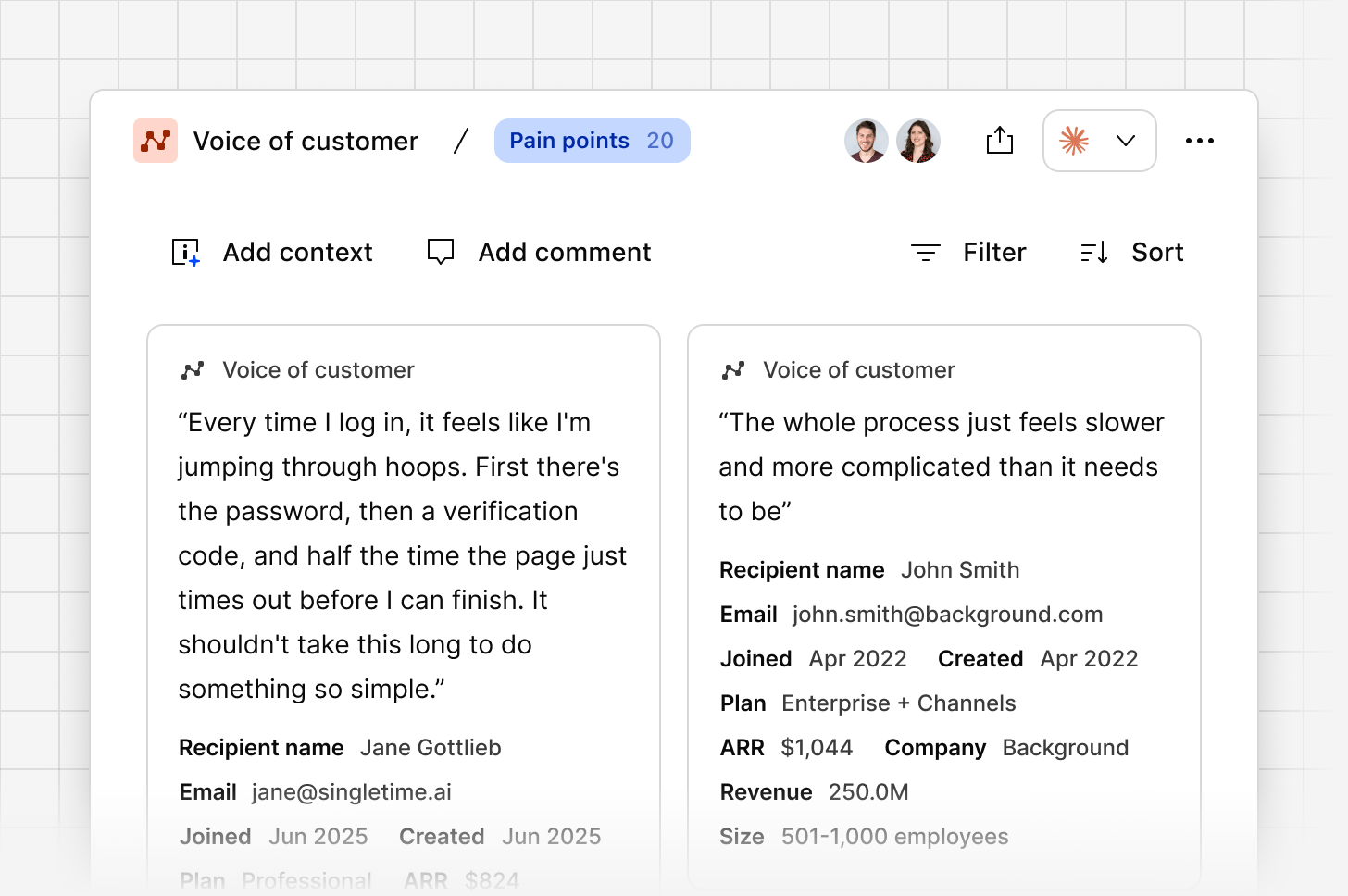
Task: Click the red Voice of customer app icon
Action: [x=156, y=141]
